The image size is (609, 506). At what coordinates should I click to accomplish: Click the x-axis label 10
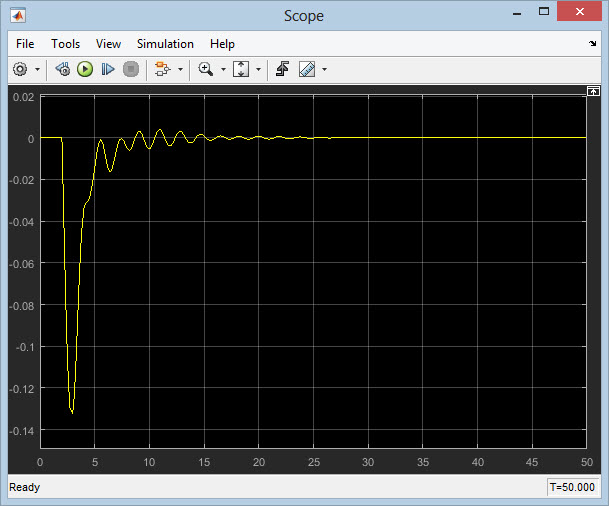pos(149,462)
